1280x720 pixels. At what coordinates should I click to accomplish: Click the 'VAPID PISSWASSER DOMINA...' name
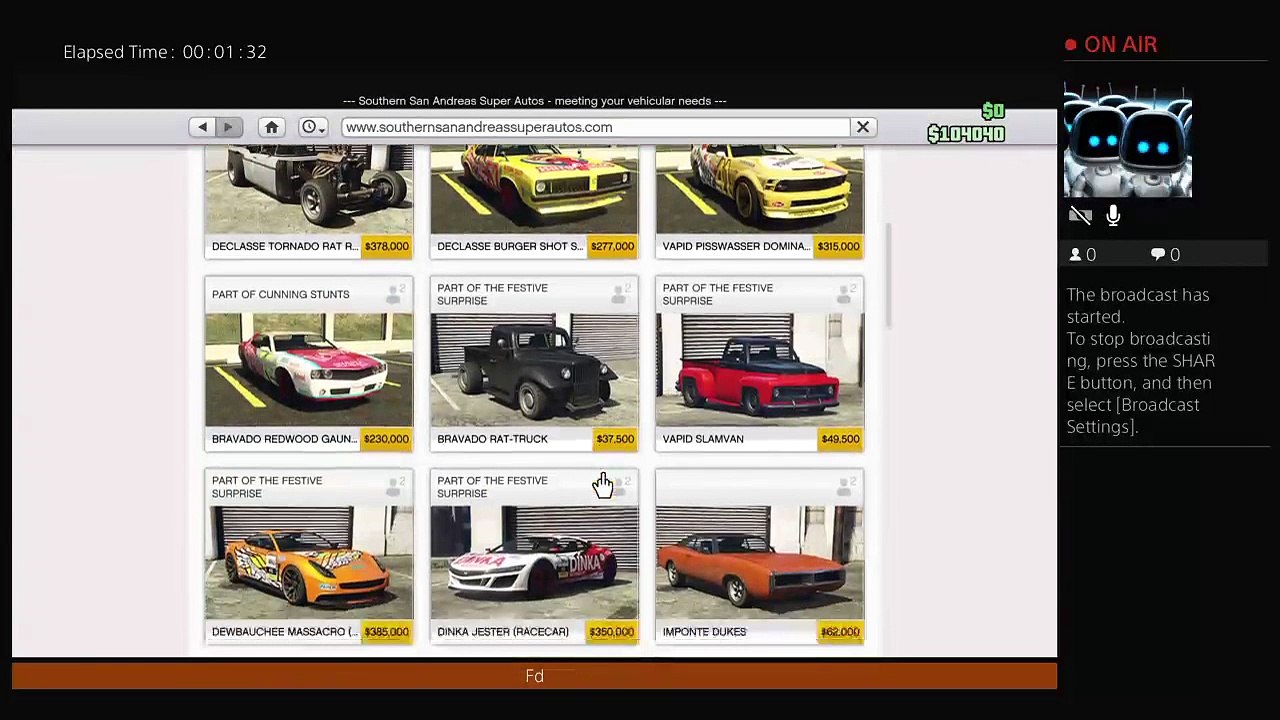tap(735, 246)
